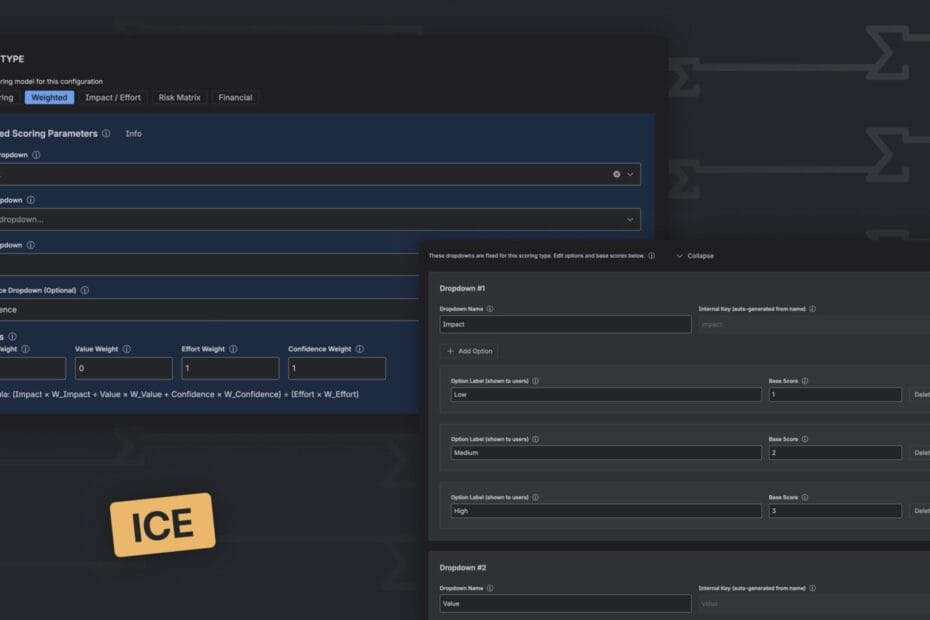The image size is (930, 620).
Task: Click info icon beside Low option's Base Score
Action: (x=804, y=381)
